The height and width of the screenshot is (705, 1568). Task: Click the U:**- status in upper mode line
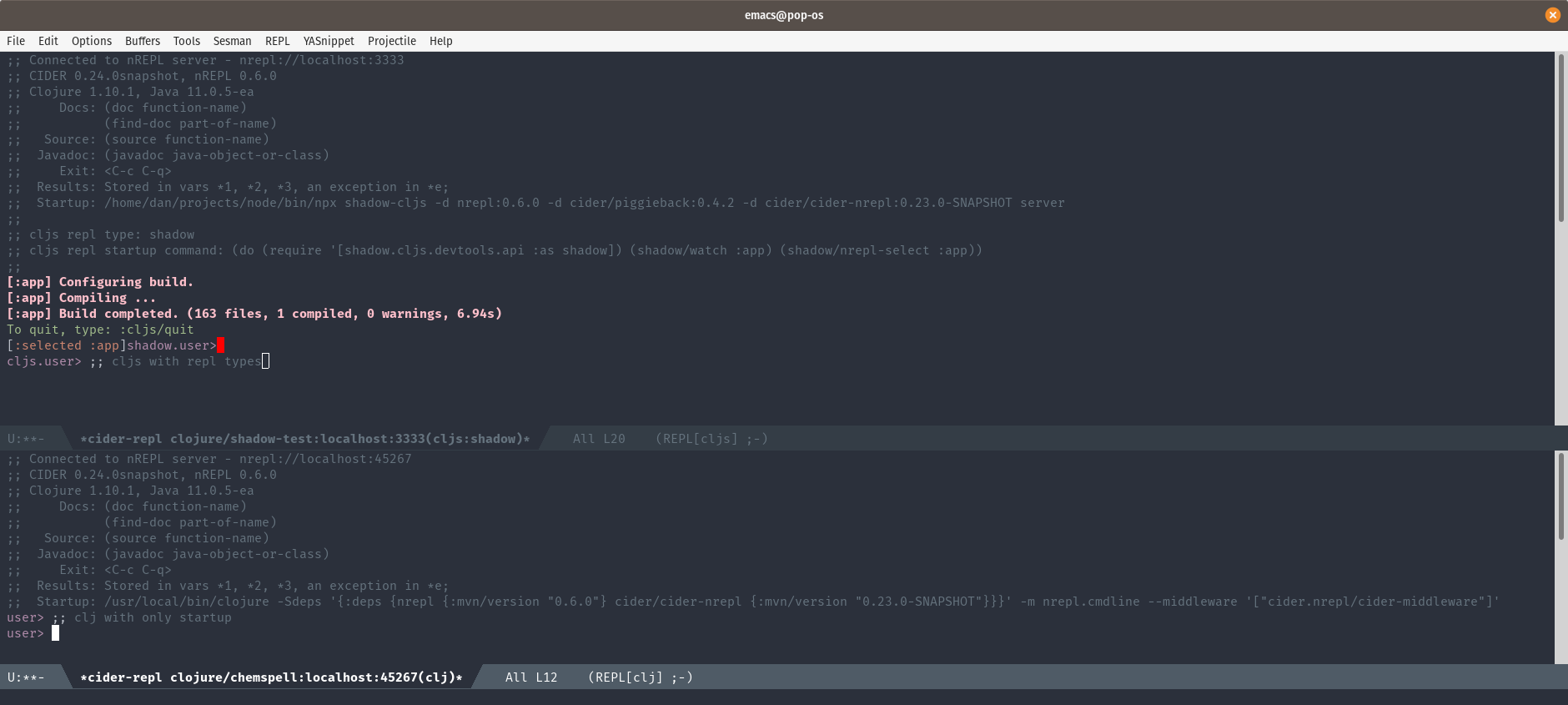tap(26, 439)
